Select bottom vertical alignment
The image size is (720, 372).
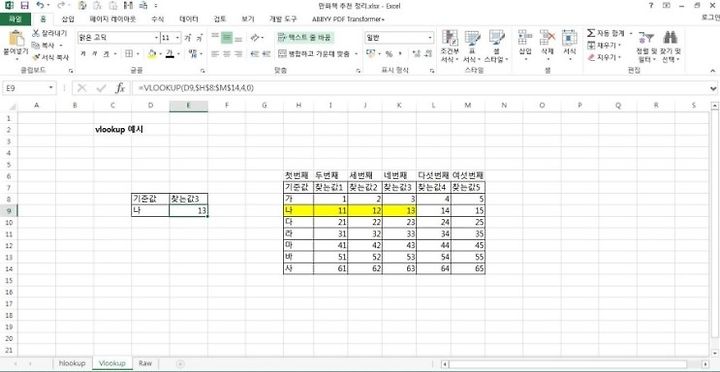(238, 38)
